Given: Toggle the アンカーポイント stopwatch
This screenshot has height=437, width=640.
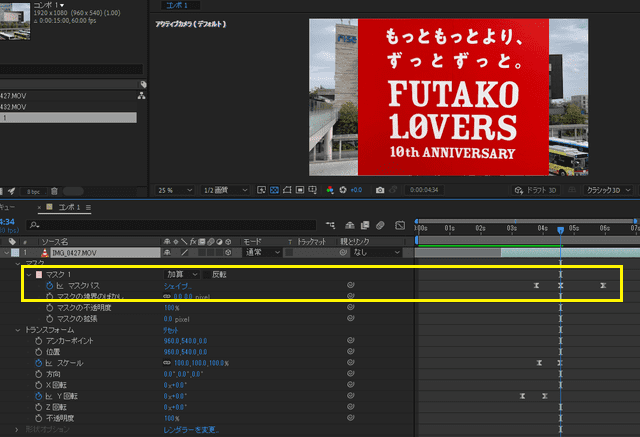Looking at the screenshot, I should [x=38, y=341].
